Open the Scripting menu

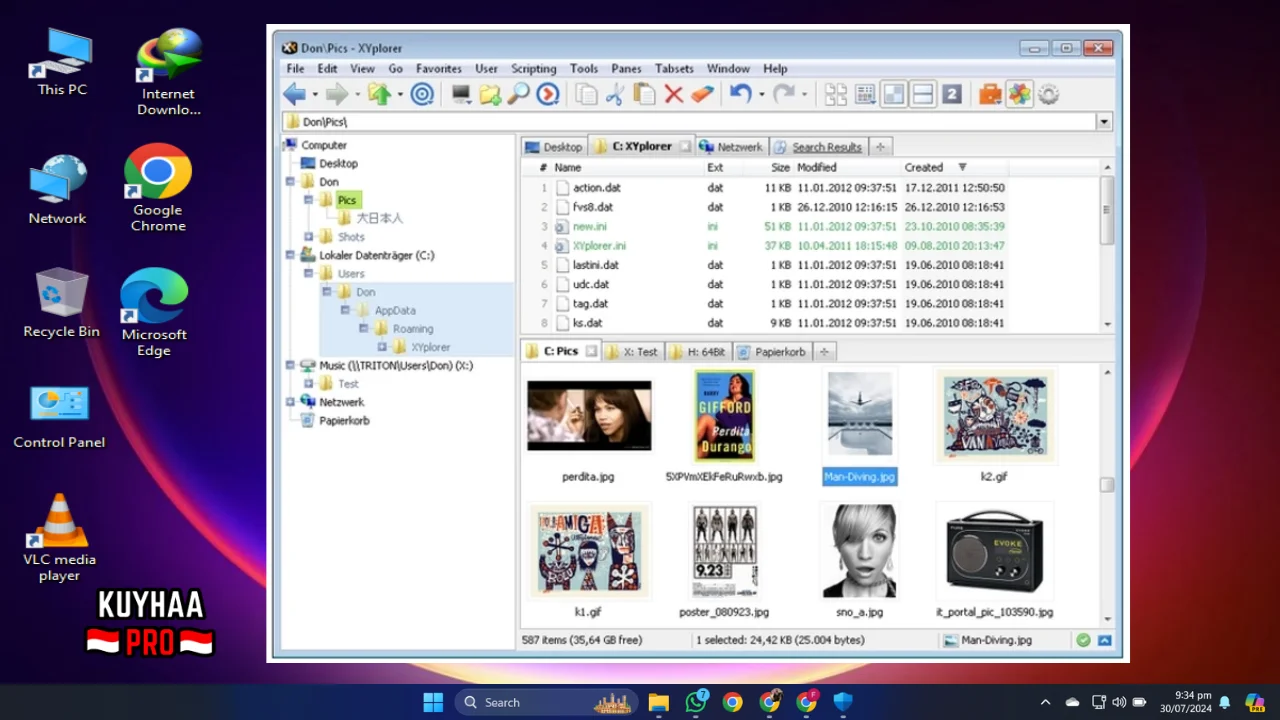[533, 69]
